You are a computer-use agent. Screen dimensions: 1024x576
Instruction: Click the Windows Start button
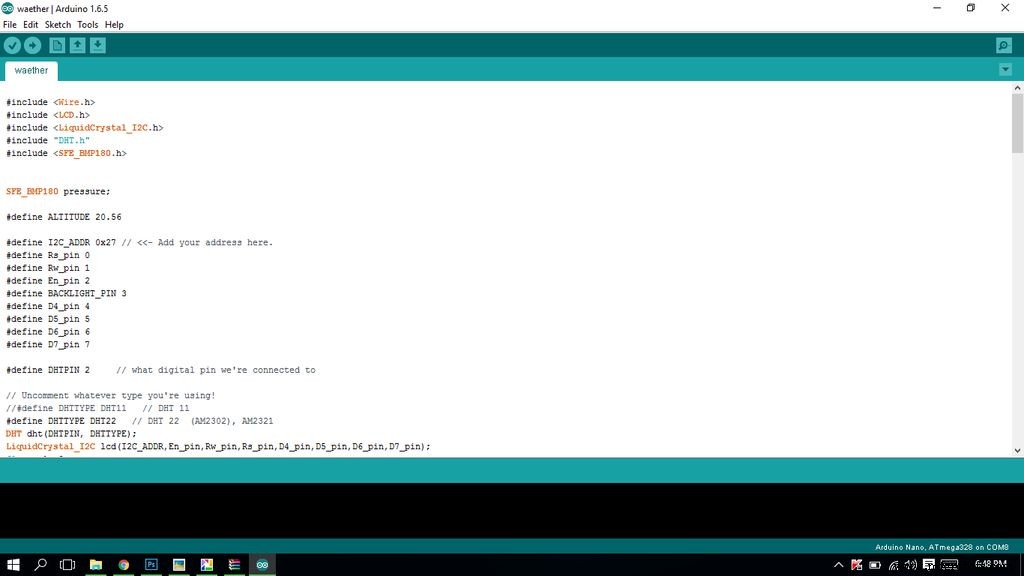click(x=13, y=565)
